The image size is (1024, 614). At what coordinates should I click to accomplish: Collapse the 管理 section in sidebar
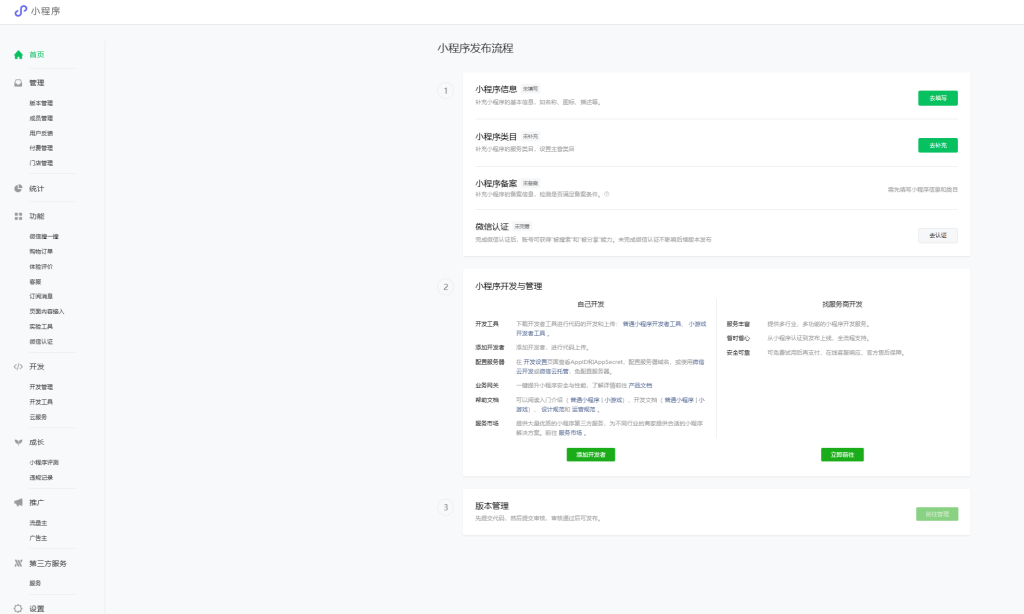pyautogui.click(x=33, y=83)
